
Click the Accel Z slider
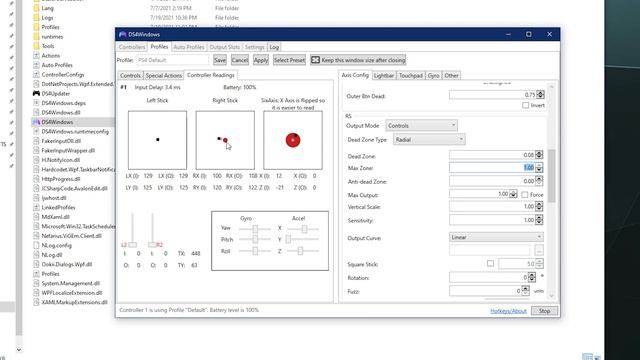coord(302,251)
